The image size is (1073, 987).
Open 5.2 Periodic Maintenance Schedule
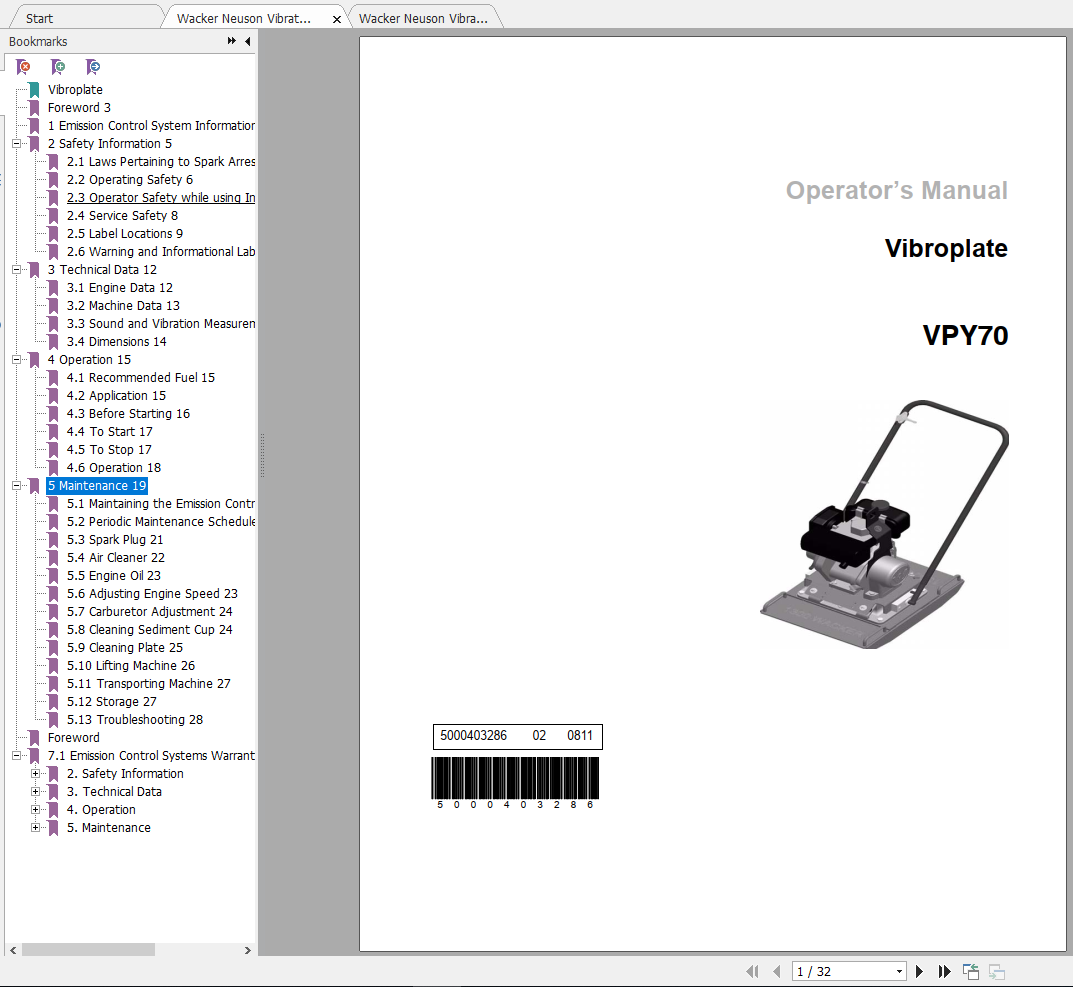pos(161,522)
